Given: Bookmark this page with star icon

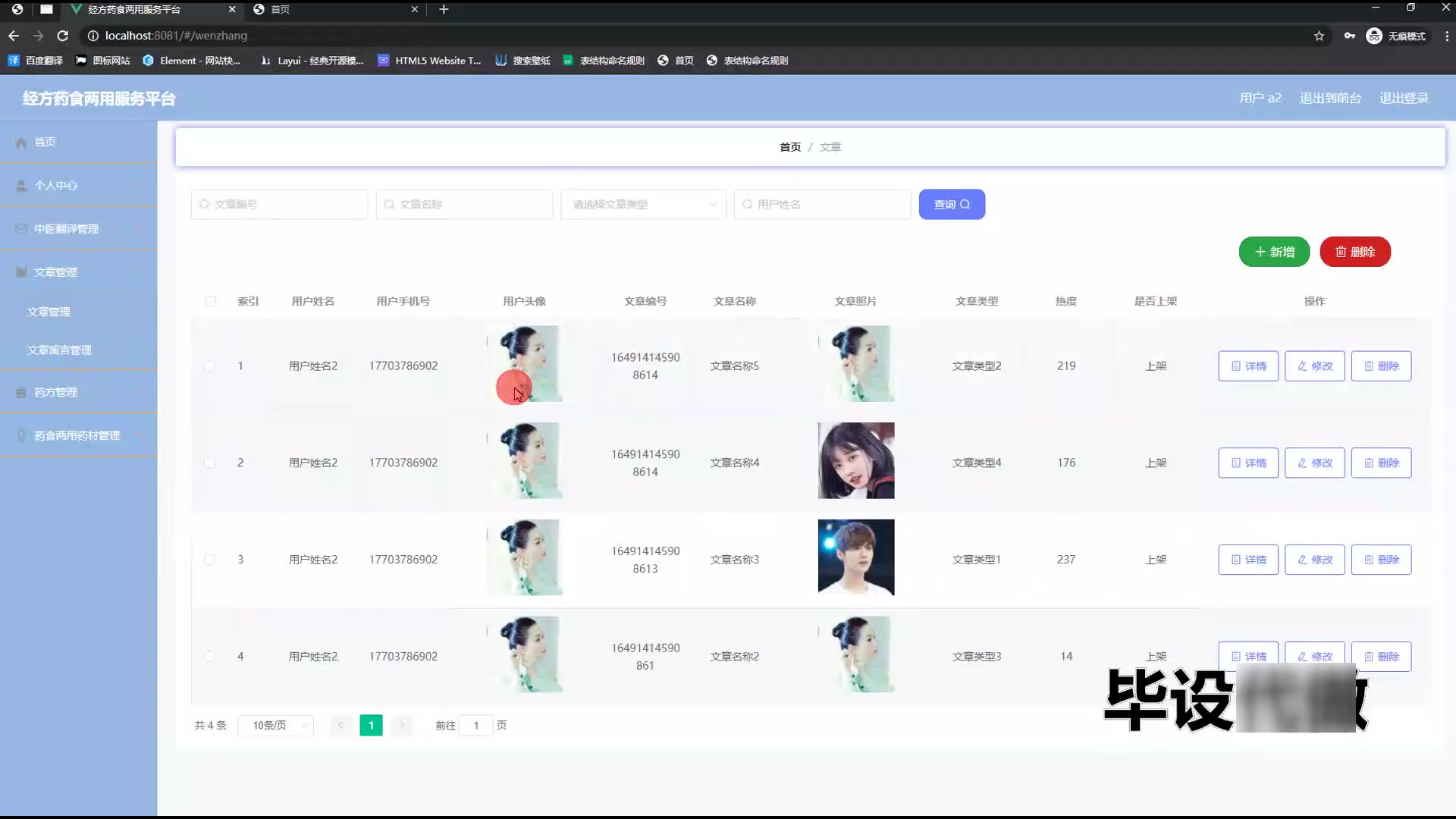Looking at the screenshot, I should 1319,36.
